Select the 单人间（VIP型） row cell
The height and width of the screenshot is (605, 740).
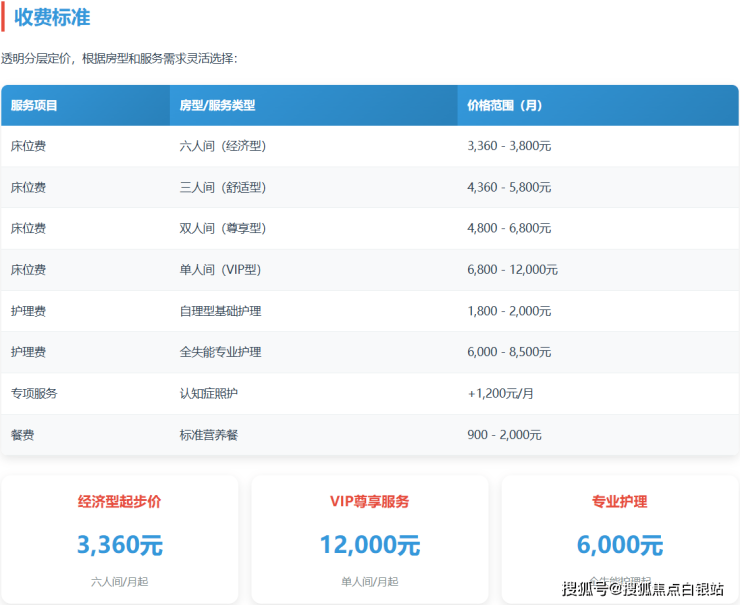pos(222,270)
